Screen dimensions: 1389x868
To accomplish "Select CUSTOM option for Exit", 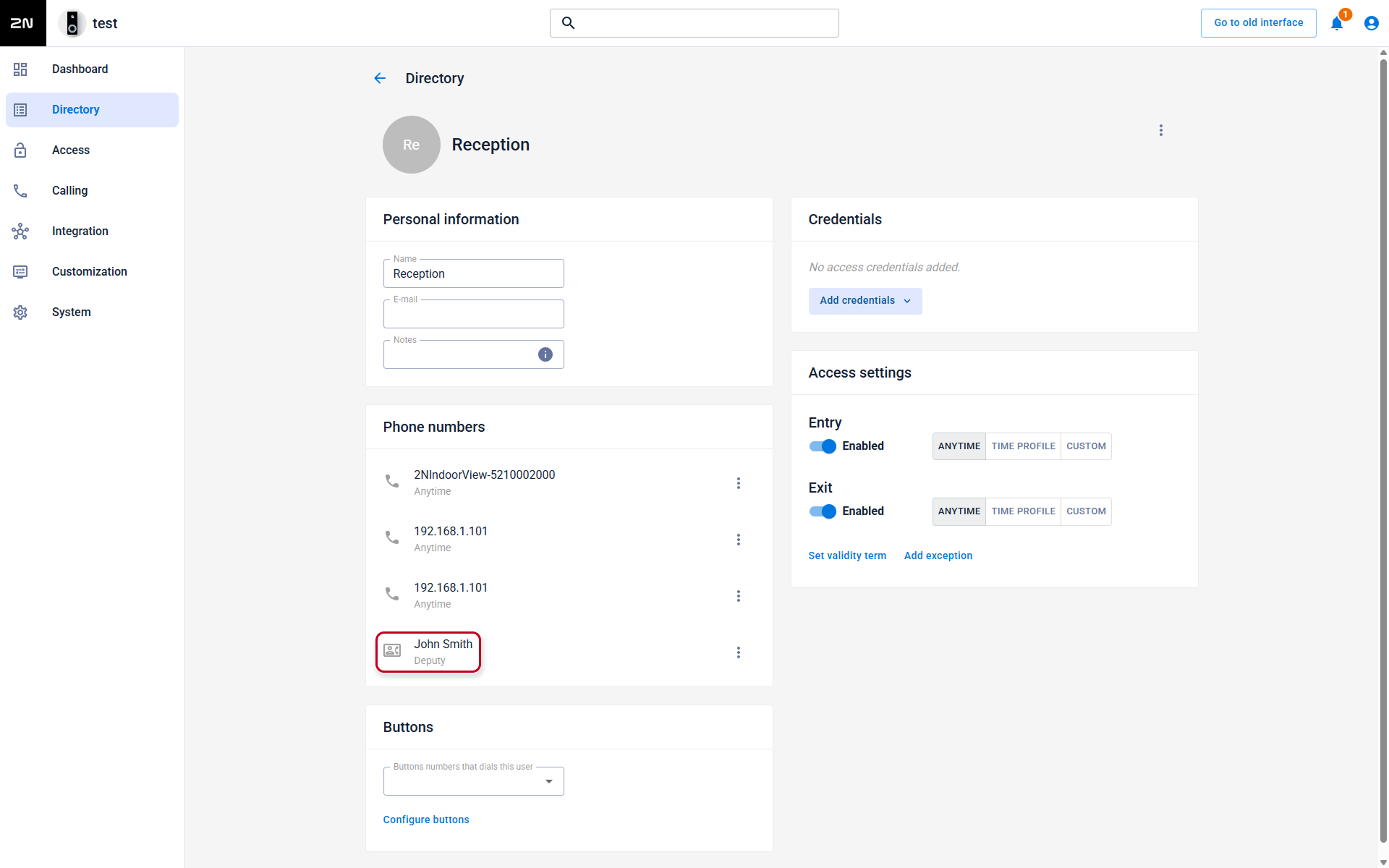I will 1086,511.
